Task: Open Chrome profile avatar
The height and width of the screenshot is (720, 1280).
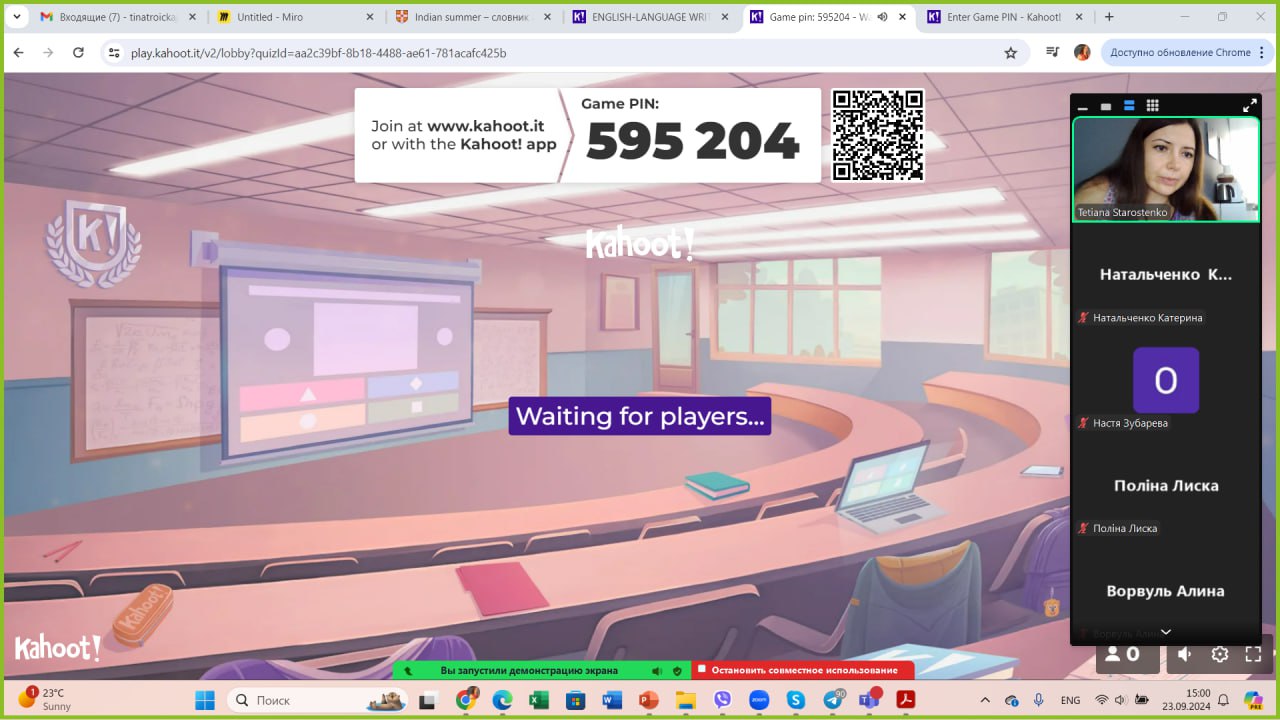Action: (x=1082, y=52)
